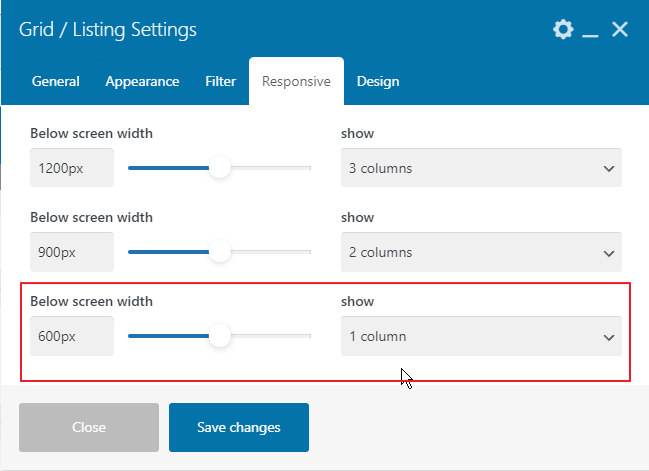The width and height of the screenshot is (649, 471).
Task: Expand the 3 columns dropdown
Action: [x=481, y=168]
